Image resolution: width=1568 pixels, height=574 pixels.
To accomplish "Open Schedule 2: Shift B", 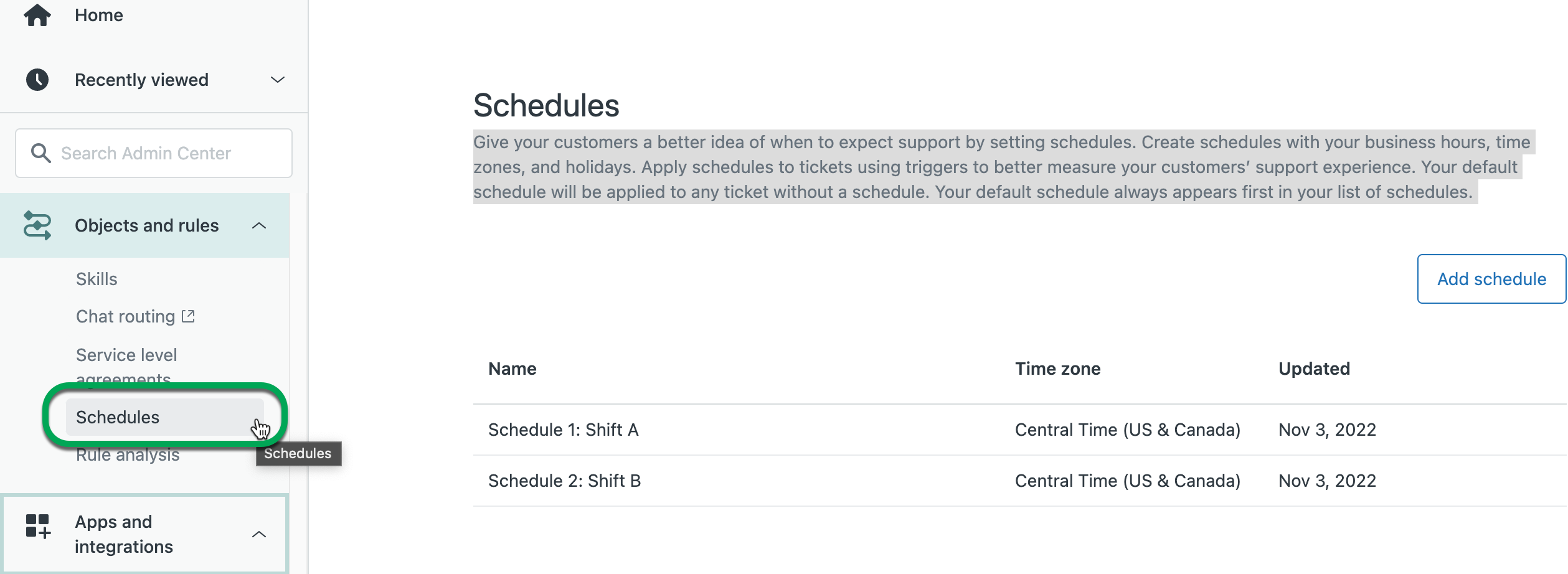I will [x=564, y=481].
